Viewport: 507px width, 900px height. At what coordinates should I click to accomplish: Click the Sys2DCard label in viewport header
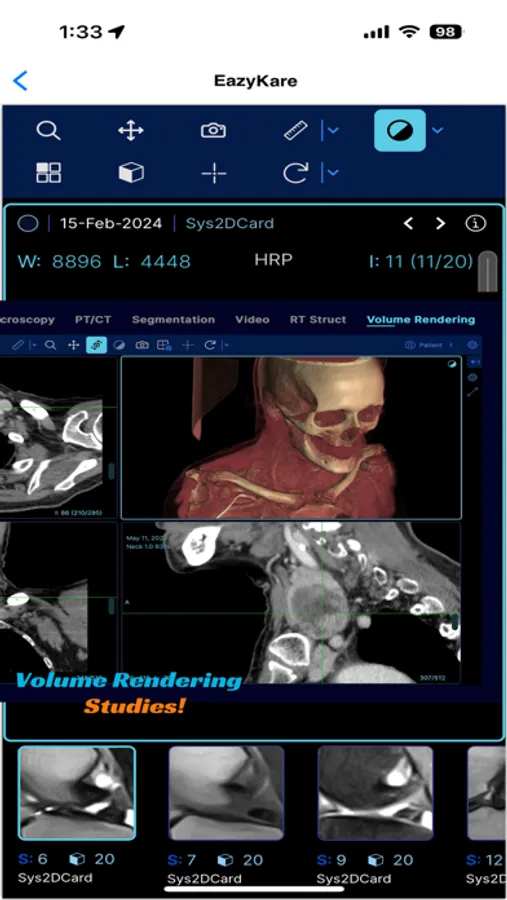(230, 223)
